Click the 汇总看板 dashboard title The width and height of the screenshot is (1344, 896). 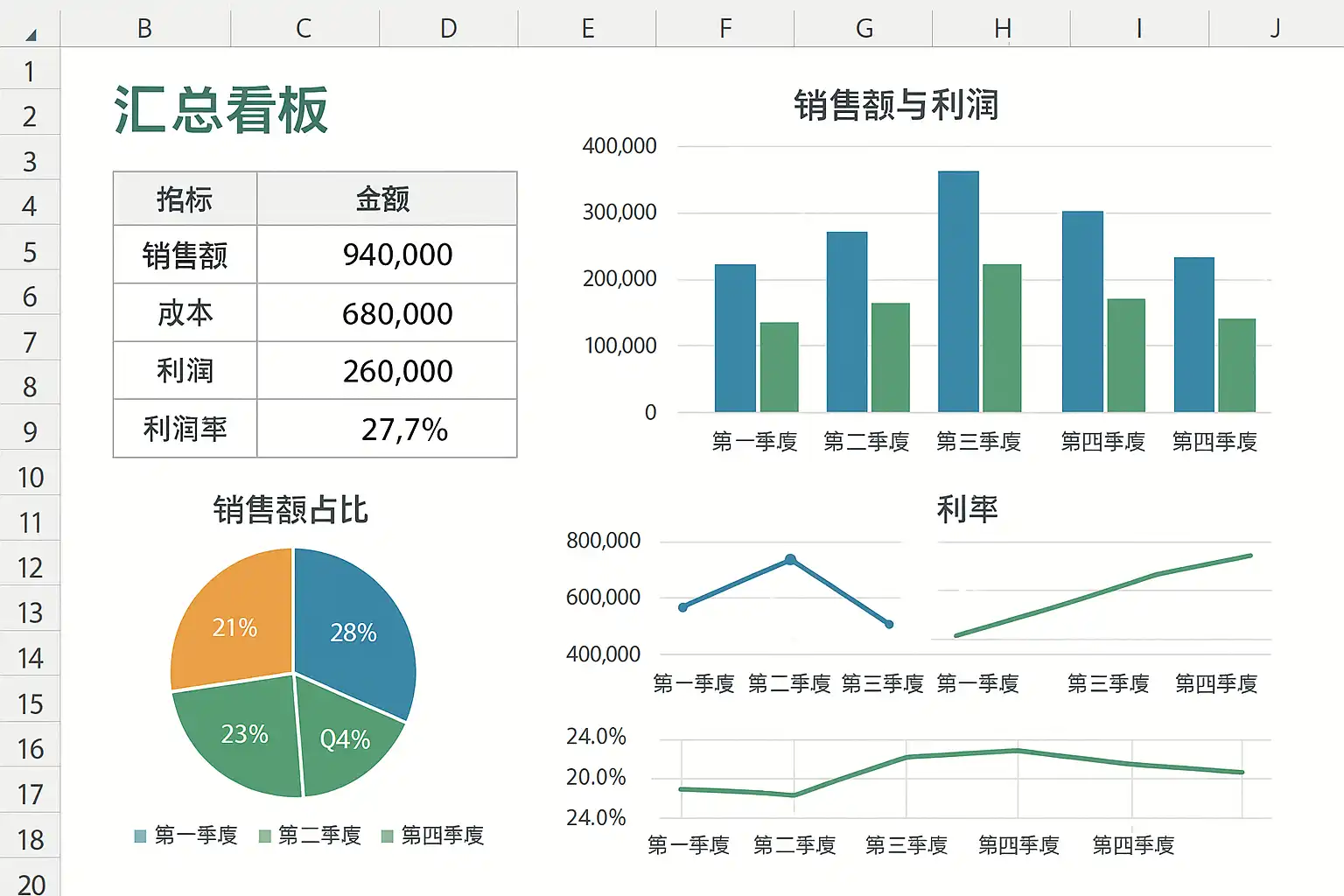220,110
